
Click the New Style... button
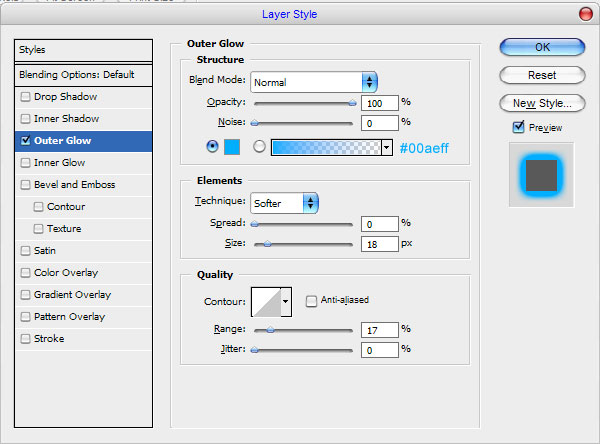(542, 103)
